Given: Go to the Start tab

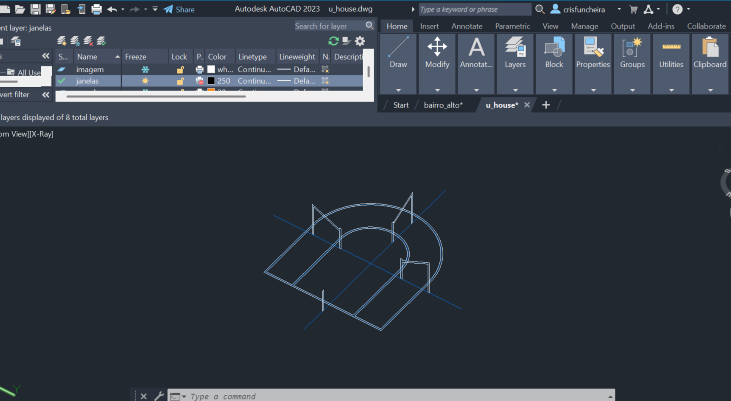Looking at the screenshot, I should [401, 105].
